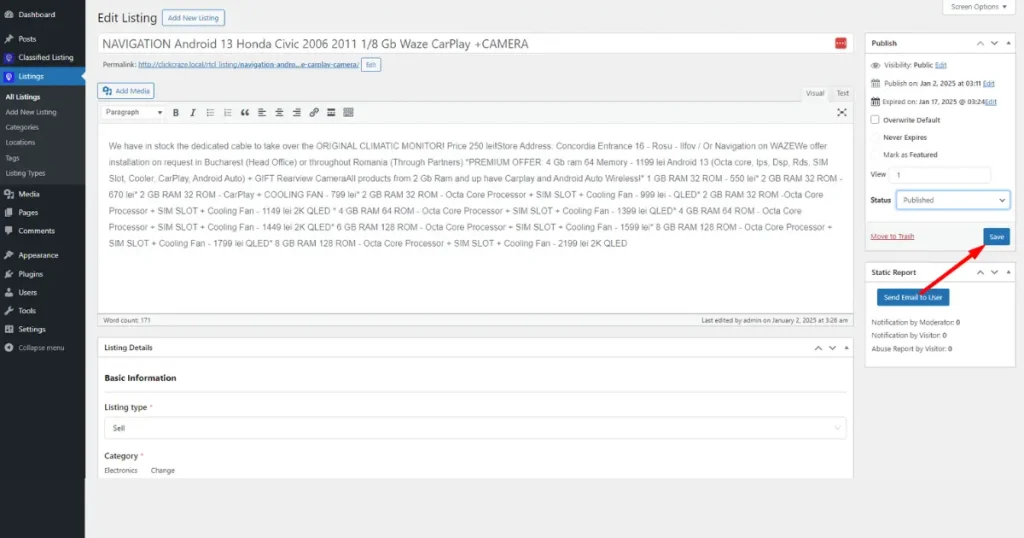Toggle the editor toolbar kitchen sink
Image resolution: width=1024 pixels, height=538 pixels.
tap(348, 112)
